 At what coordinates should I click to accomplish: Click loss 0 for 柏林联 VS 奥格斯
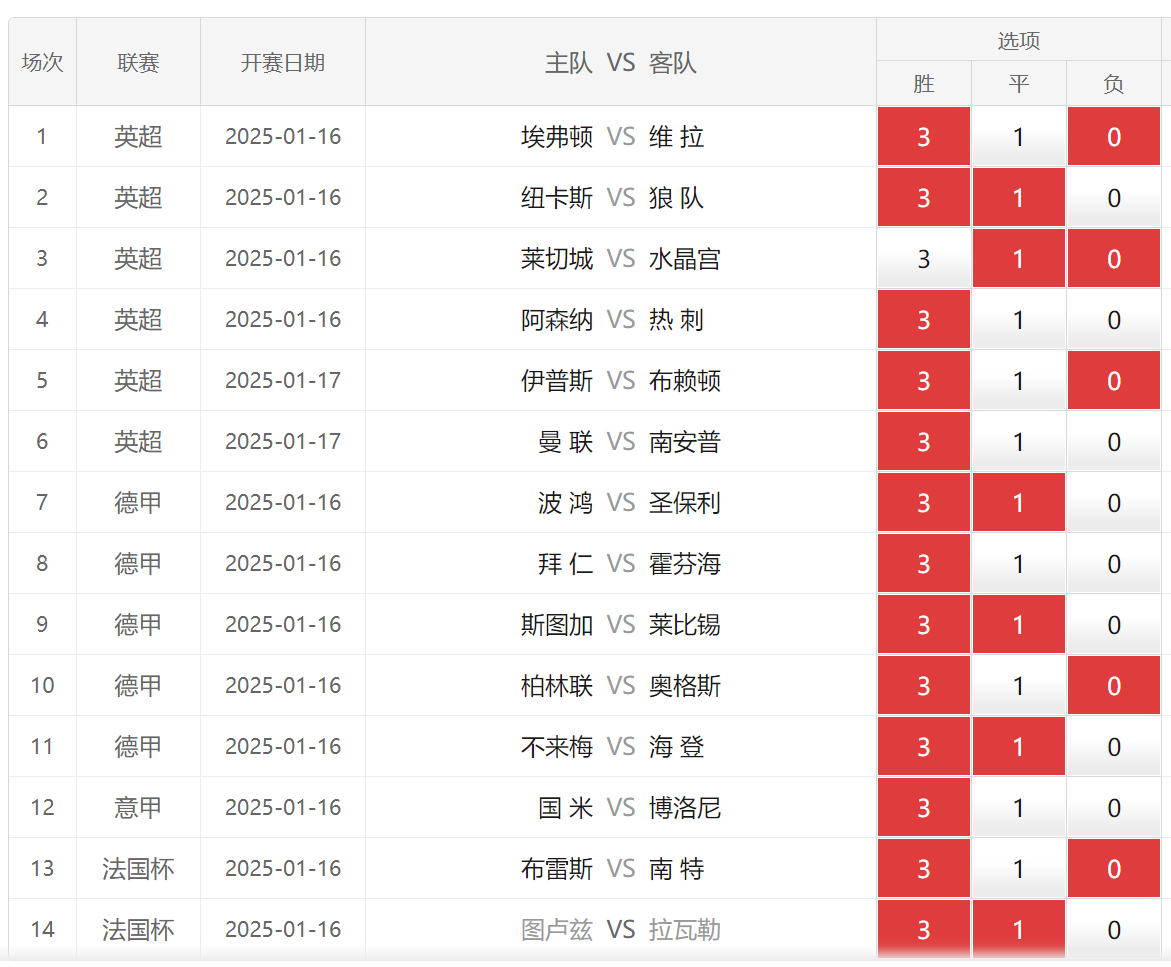tap(1113, 685)
